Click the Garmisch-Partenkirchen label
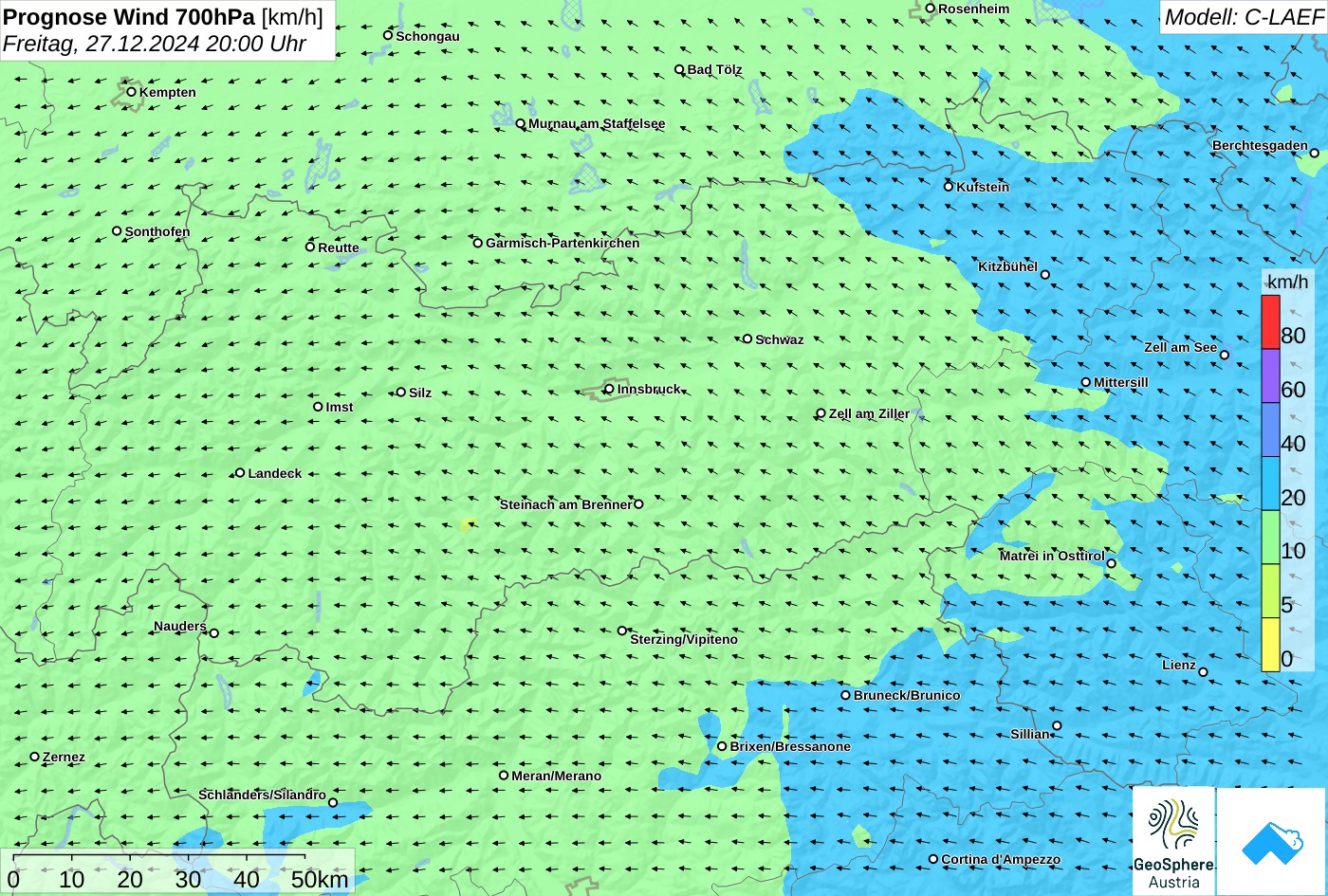 563,243
